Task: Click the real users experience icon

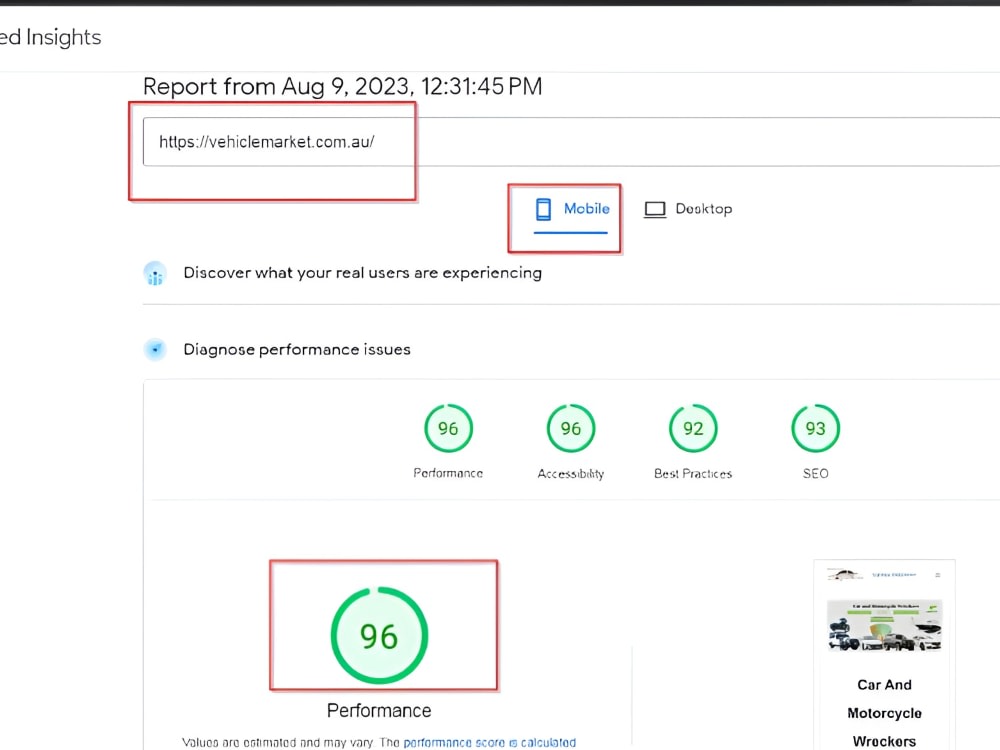Action: coord(155,274)
